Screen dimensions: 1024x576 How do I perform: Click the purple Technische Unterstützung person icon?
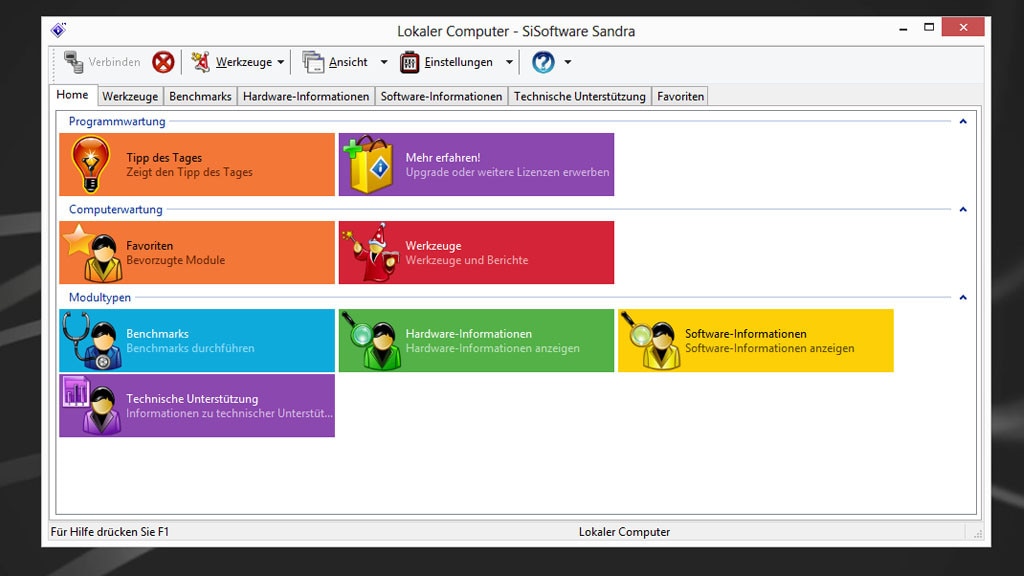tap(92, 406)
